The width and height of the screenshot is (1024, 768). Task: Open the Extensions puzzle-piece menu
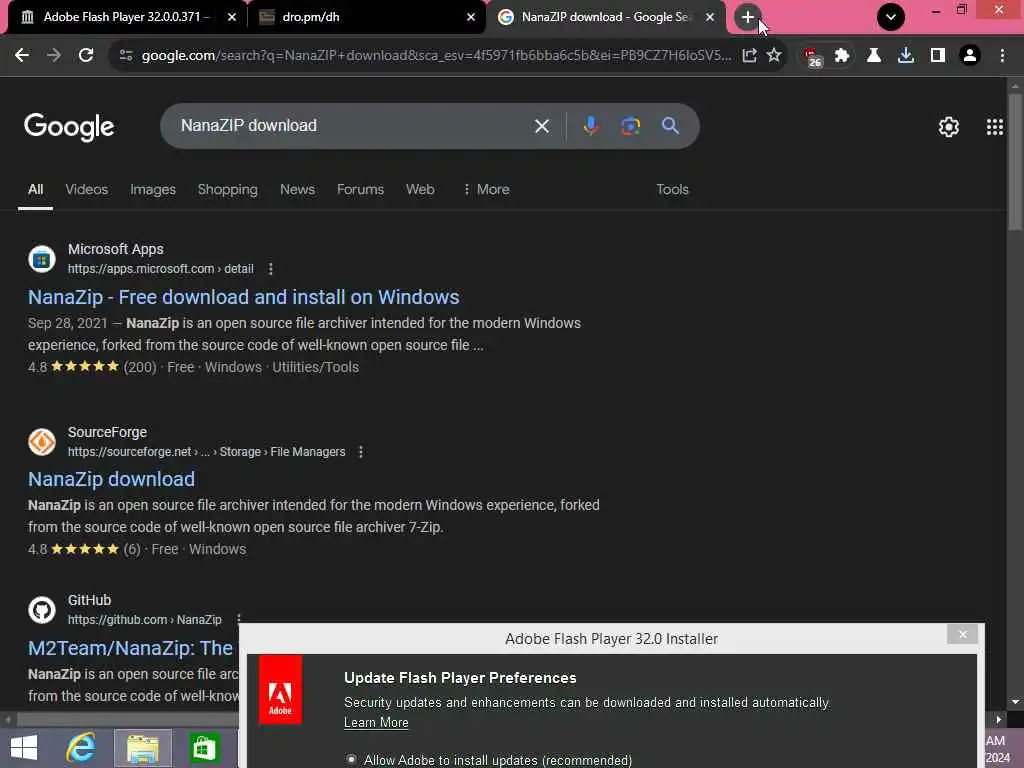[842, 56]
